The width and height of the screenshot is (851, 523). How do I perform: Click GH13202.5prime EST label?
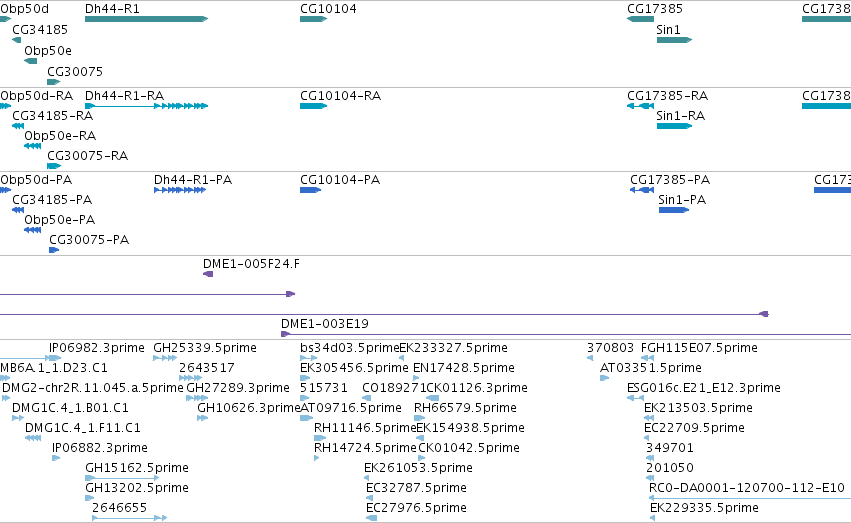click(x=137, y=488)
